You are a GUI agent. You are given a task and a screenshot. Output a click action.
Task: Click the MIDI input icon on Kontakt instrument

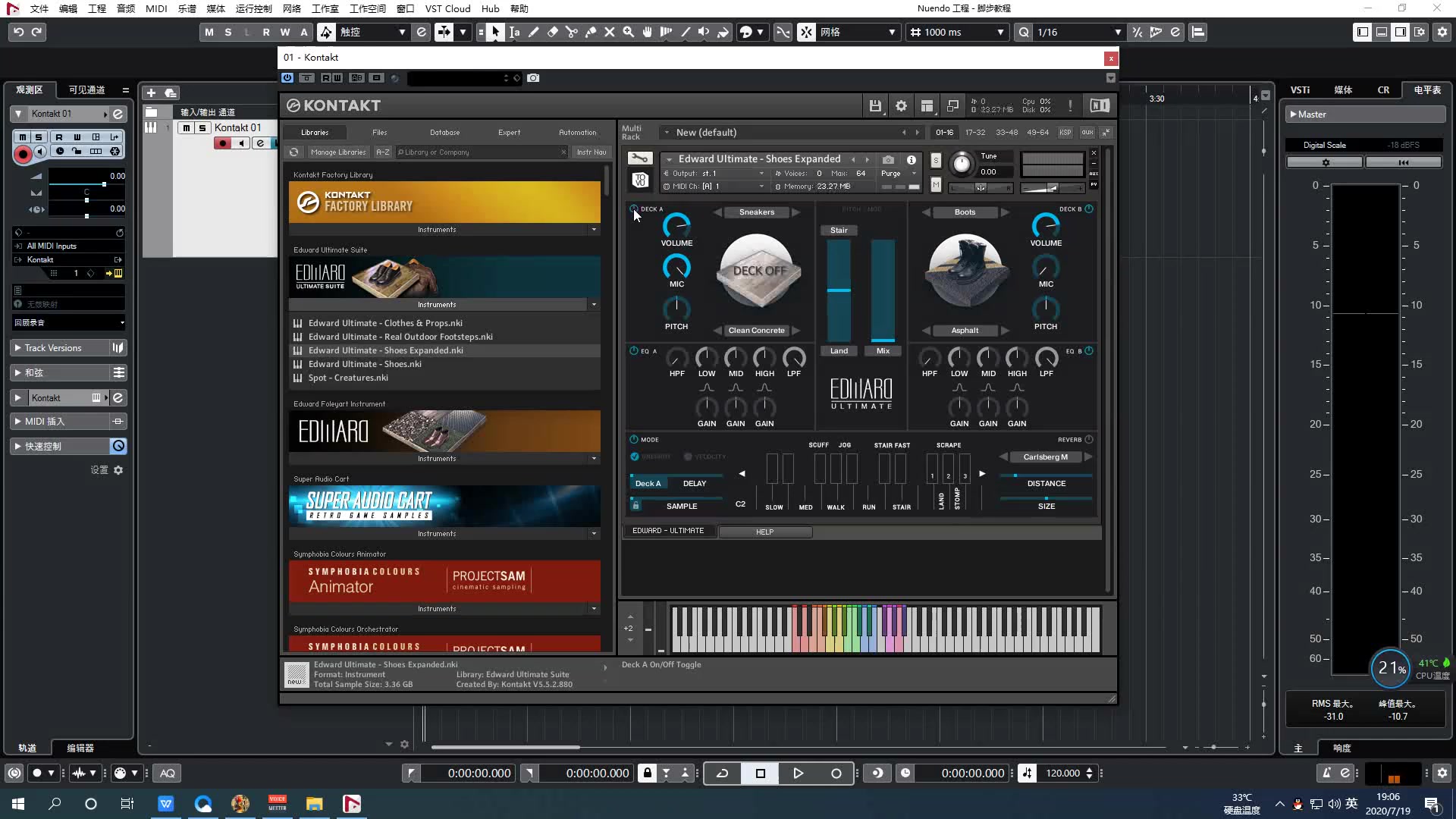pos(666,187)
